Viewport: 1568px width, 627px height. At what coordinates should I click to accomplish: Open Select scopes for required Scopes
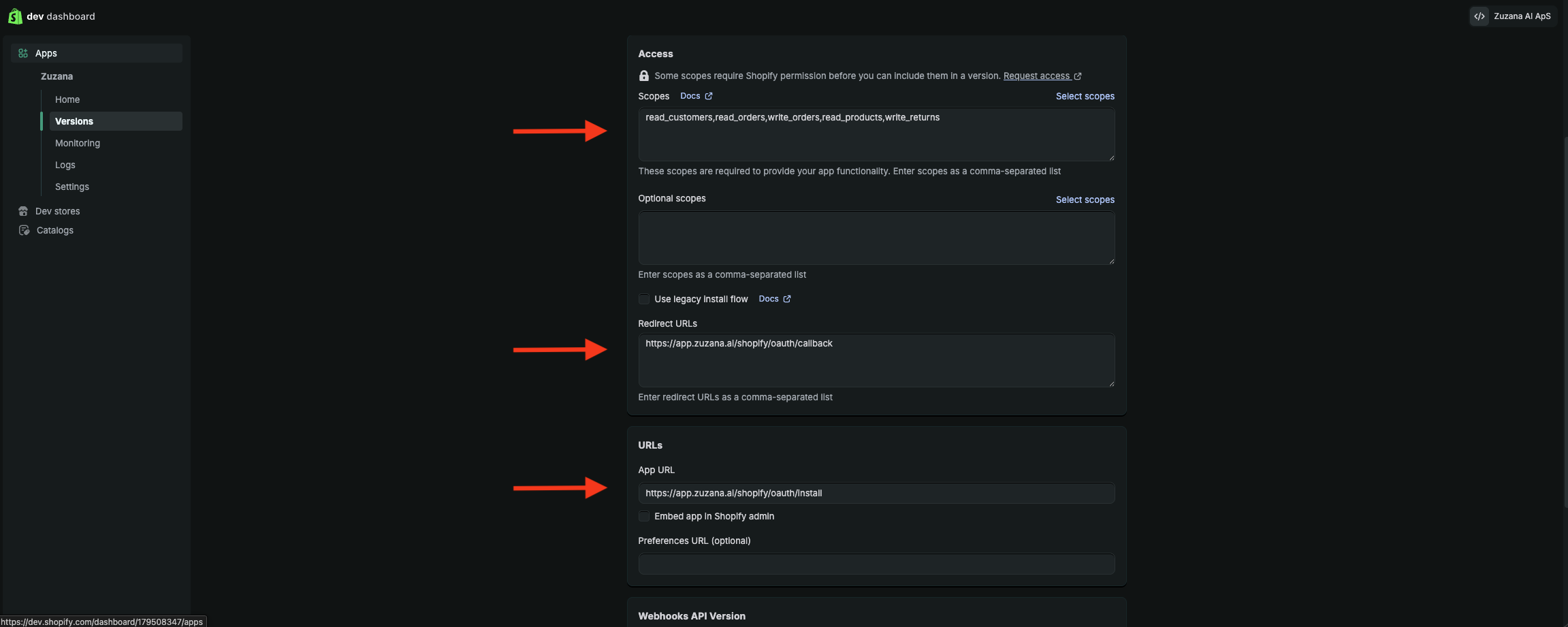coord(1085,96)
